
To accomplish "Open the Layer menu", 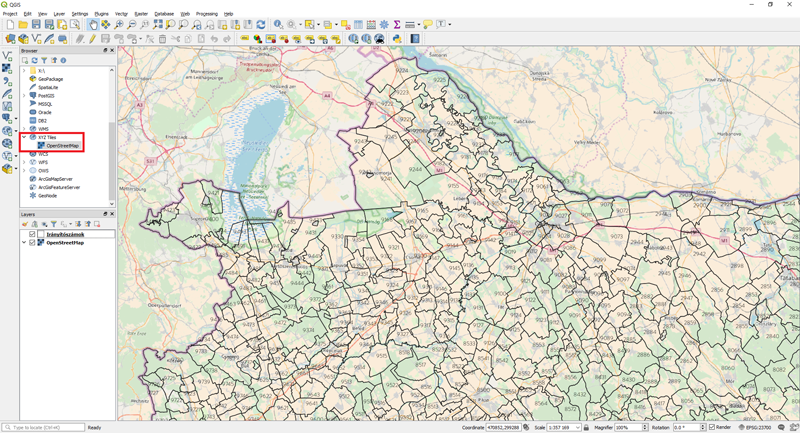I will click(x=59, y=14).
